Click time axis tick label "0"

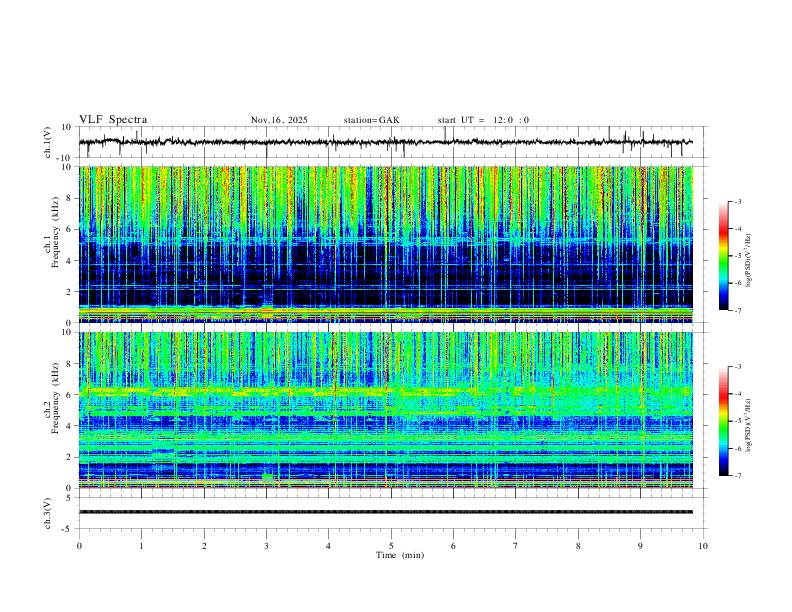[x=79, y=546]
